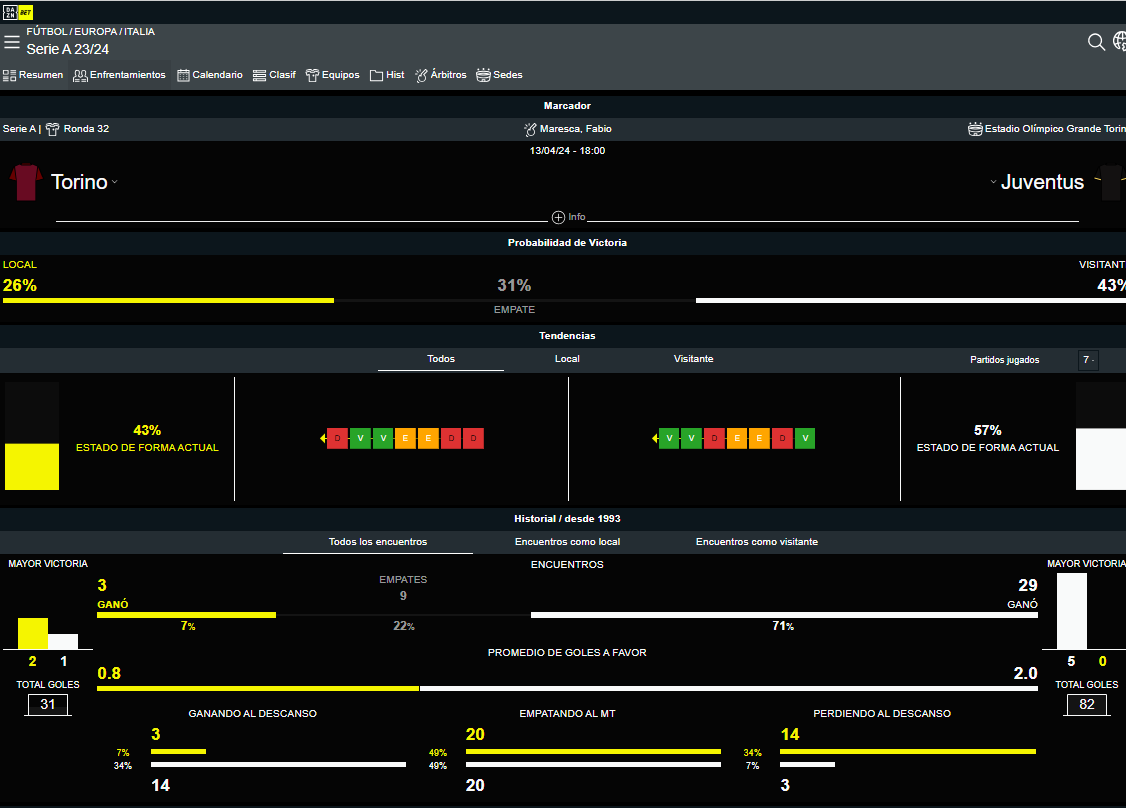Image resolution: width=1126 pixels, height=808 pixels.
Task: Open the Calendario menu item
Action: click(210, 75)
